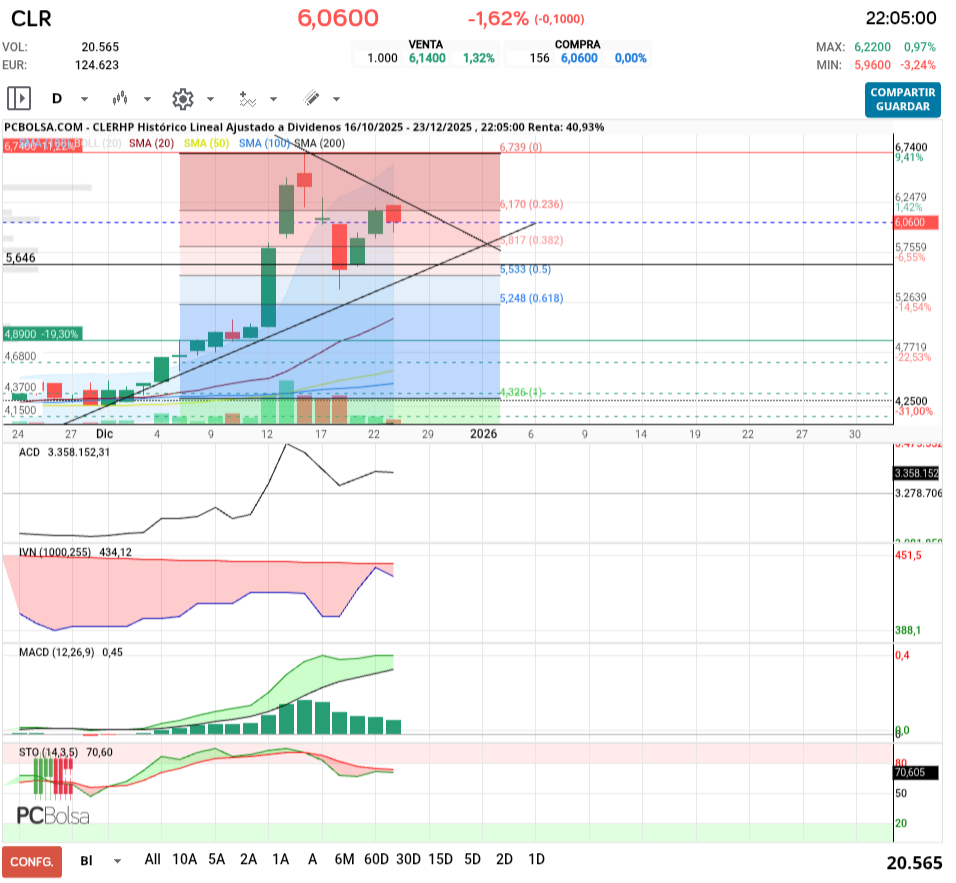Click the 2026 date axis label

click(483, 434)
